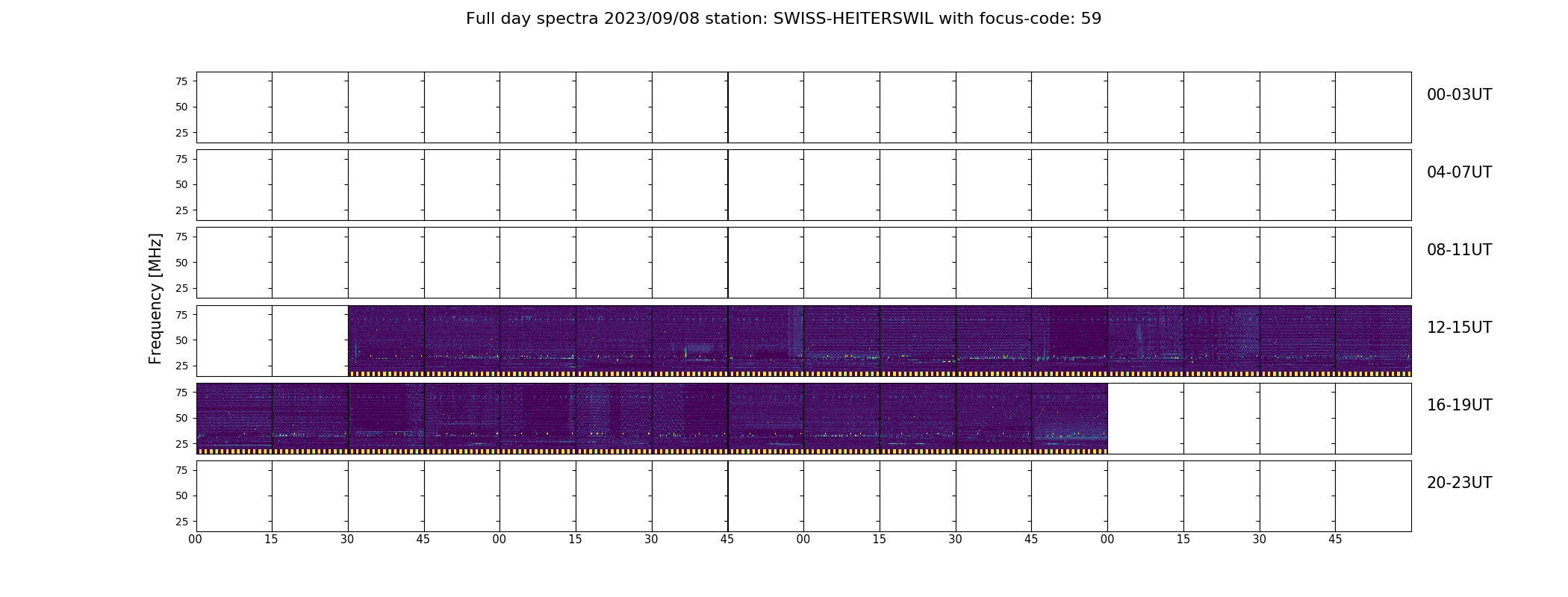Click the 50 tick of the 16-19UT row
The image size is (1568, 597).
tap(181, 418)
